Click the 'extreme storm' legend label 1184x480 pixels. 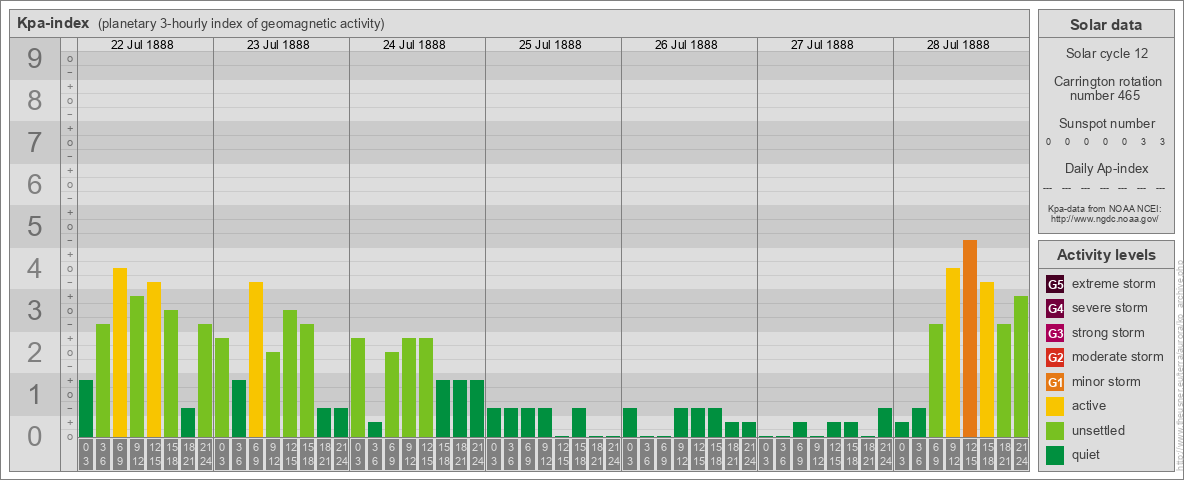click(1114, 285)
